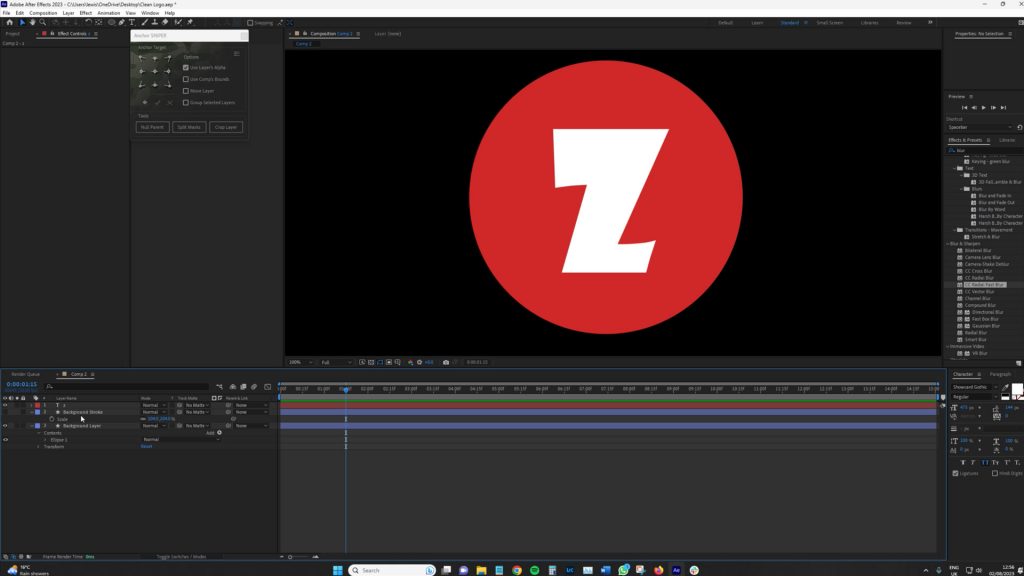Viewport: 1024px width, 576px height.
Task: Open the graph editor icon in the timeline
Action: 267,387
